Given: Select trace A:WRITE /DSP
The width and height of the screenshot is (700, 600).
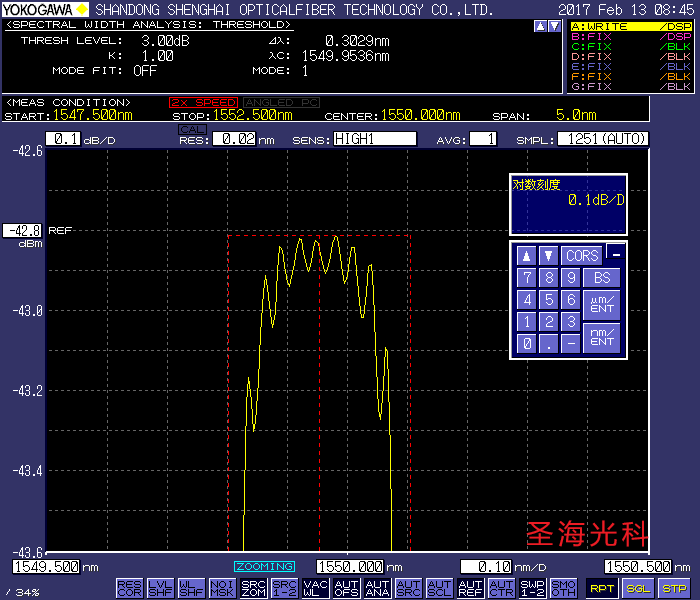Looking at the screenshot, I should [631, 27].
